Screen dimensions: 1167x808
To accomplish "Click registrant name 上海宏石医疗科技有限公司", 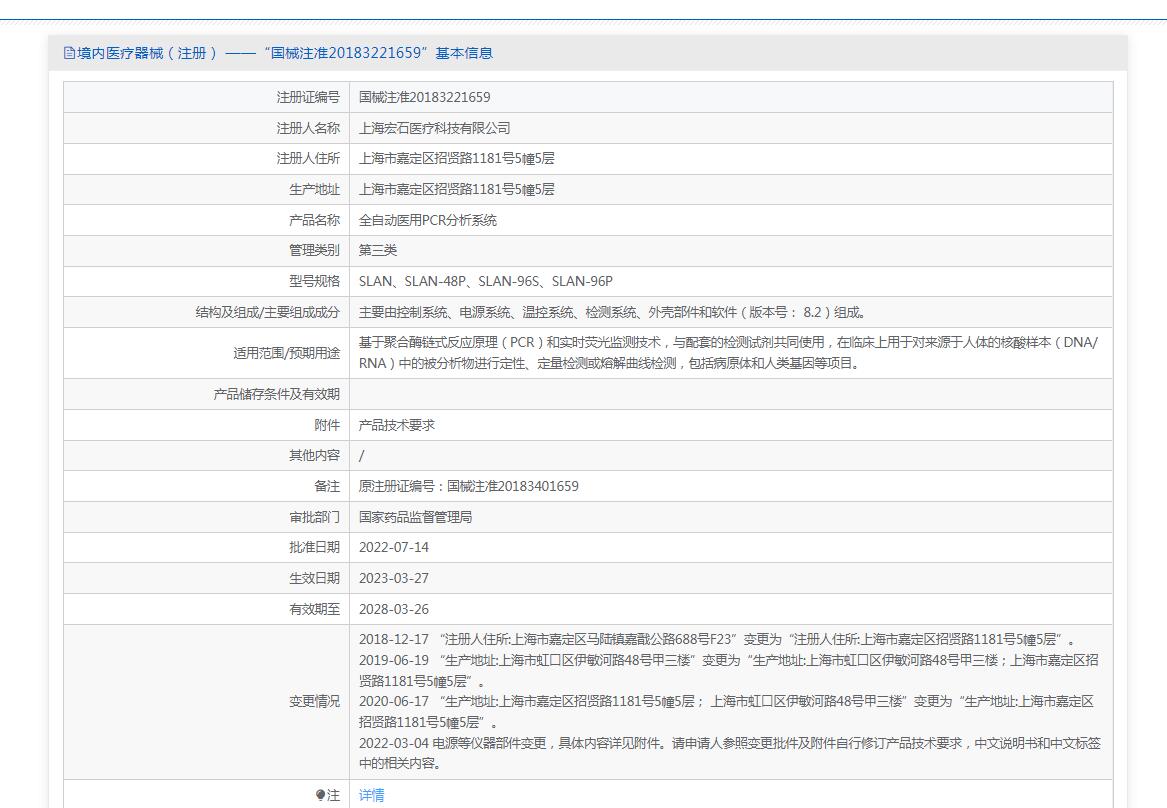I will click(434, 128).
